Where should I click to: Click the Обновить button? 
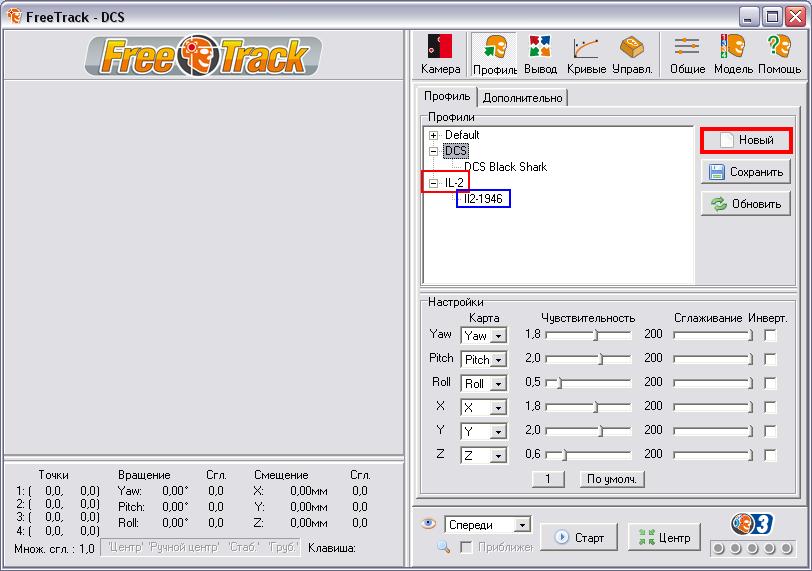tap(746, 203)
